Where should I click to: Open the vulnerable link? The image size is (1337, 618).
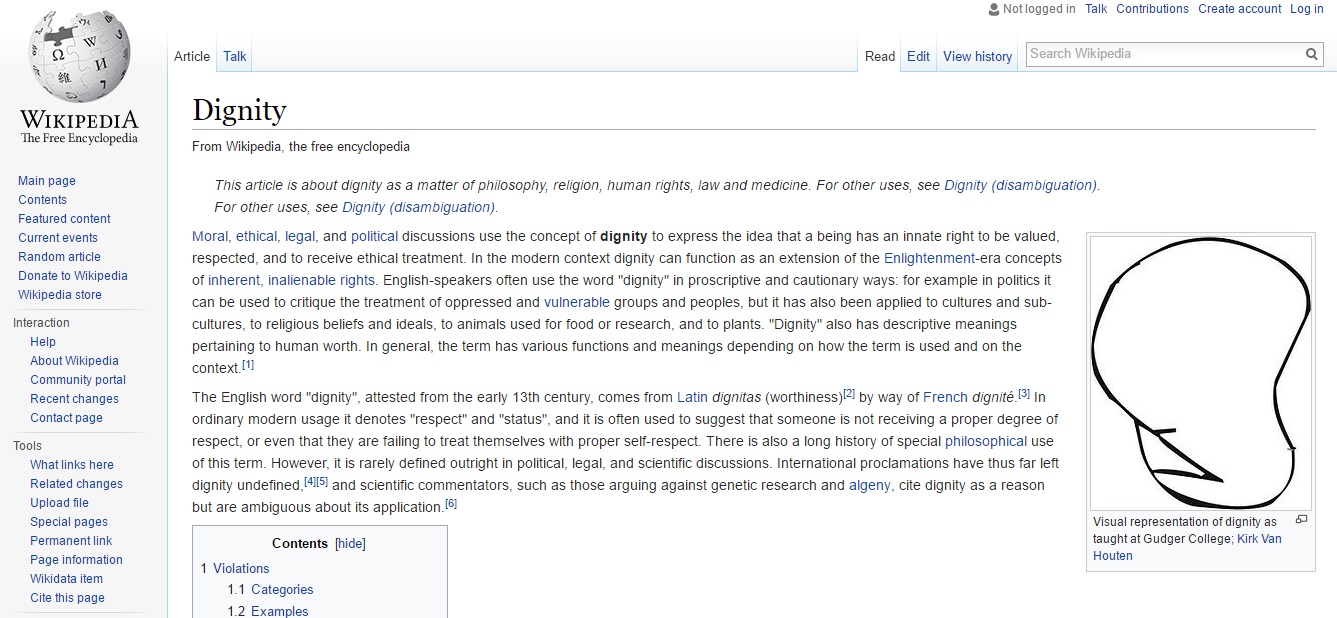point(577,302)
